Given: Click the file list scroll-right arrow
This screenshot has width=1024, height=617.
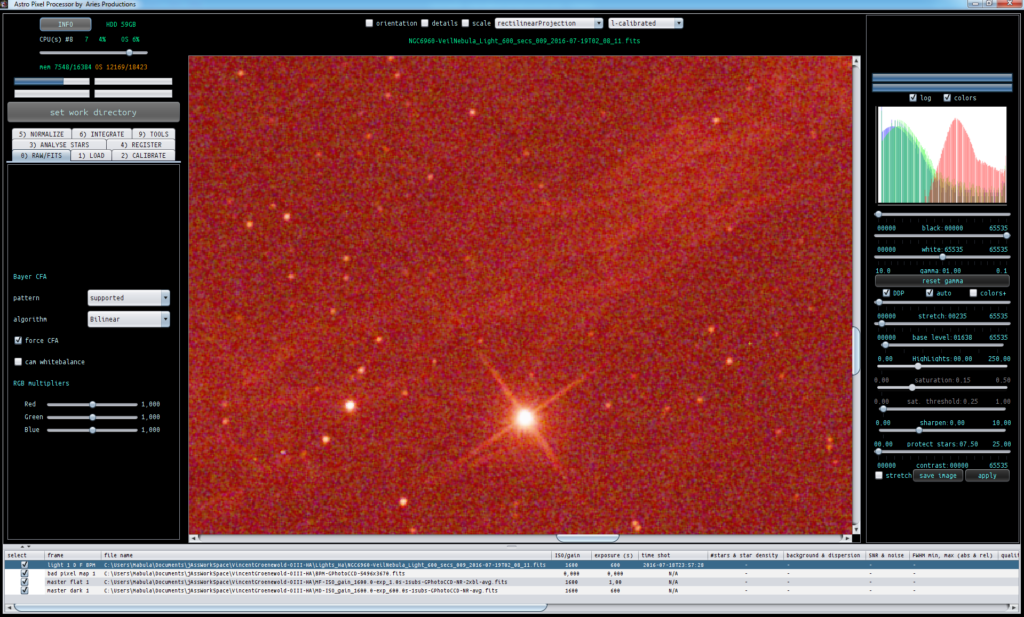Looking at the screenshot, I should pos(1014,607).
